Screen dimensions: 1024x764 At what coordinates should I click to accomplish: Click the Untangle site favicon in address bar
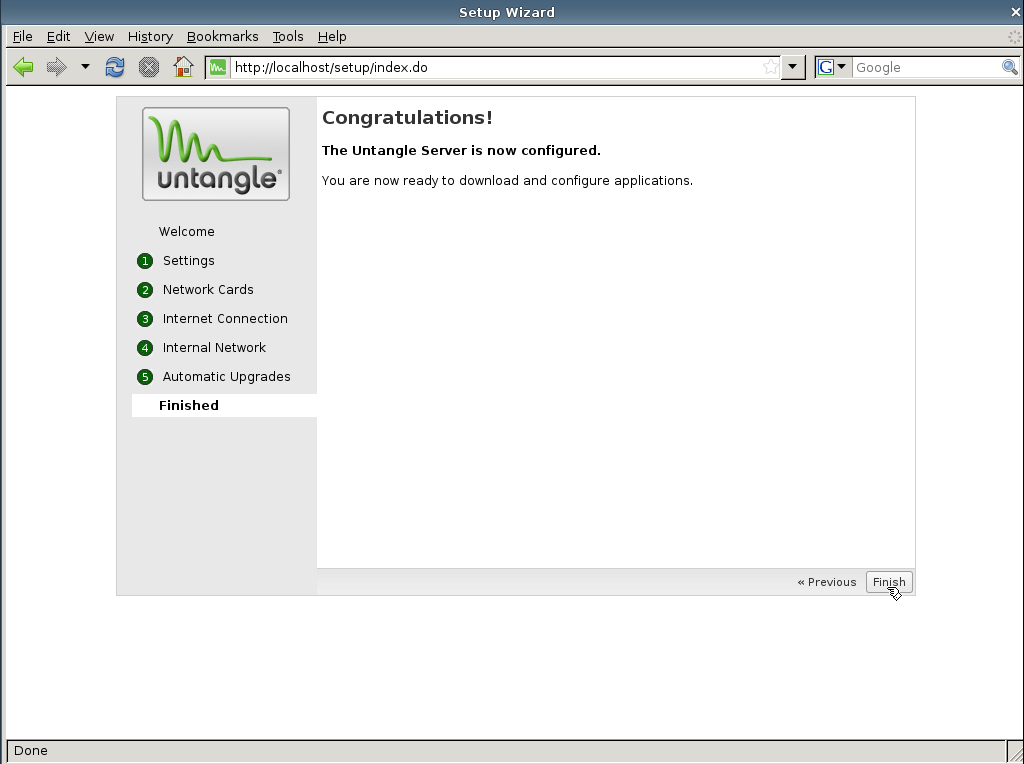[x=218, y=67]
